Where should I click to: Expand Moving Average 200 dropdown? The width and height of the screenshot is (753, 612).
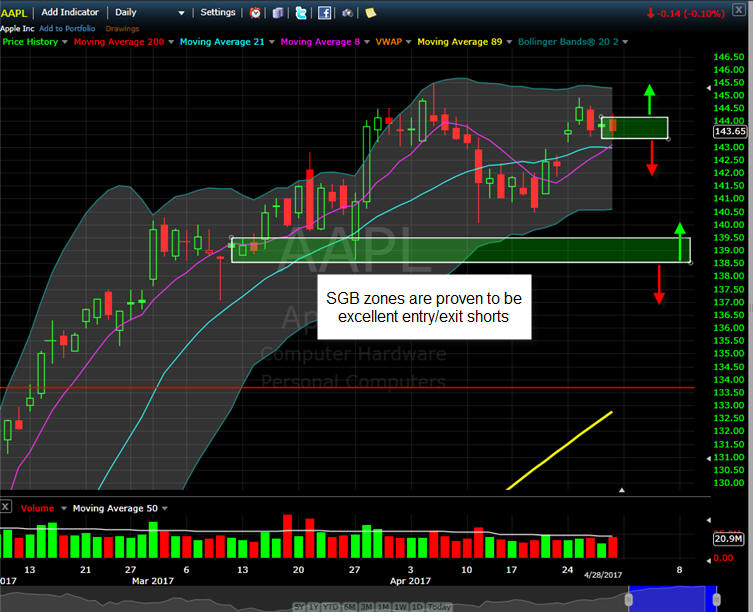[171, 42]
